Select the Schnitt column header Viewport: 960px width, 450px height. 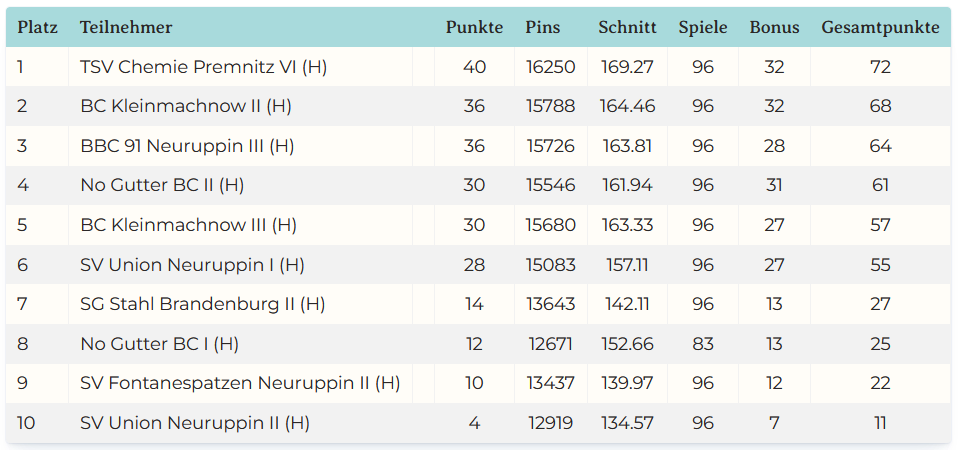627,28
